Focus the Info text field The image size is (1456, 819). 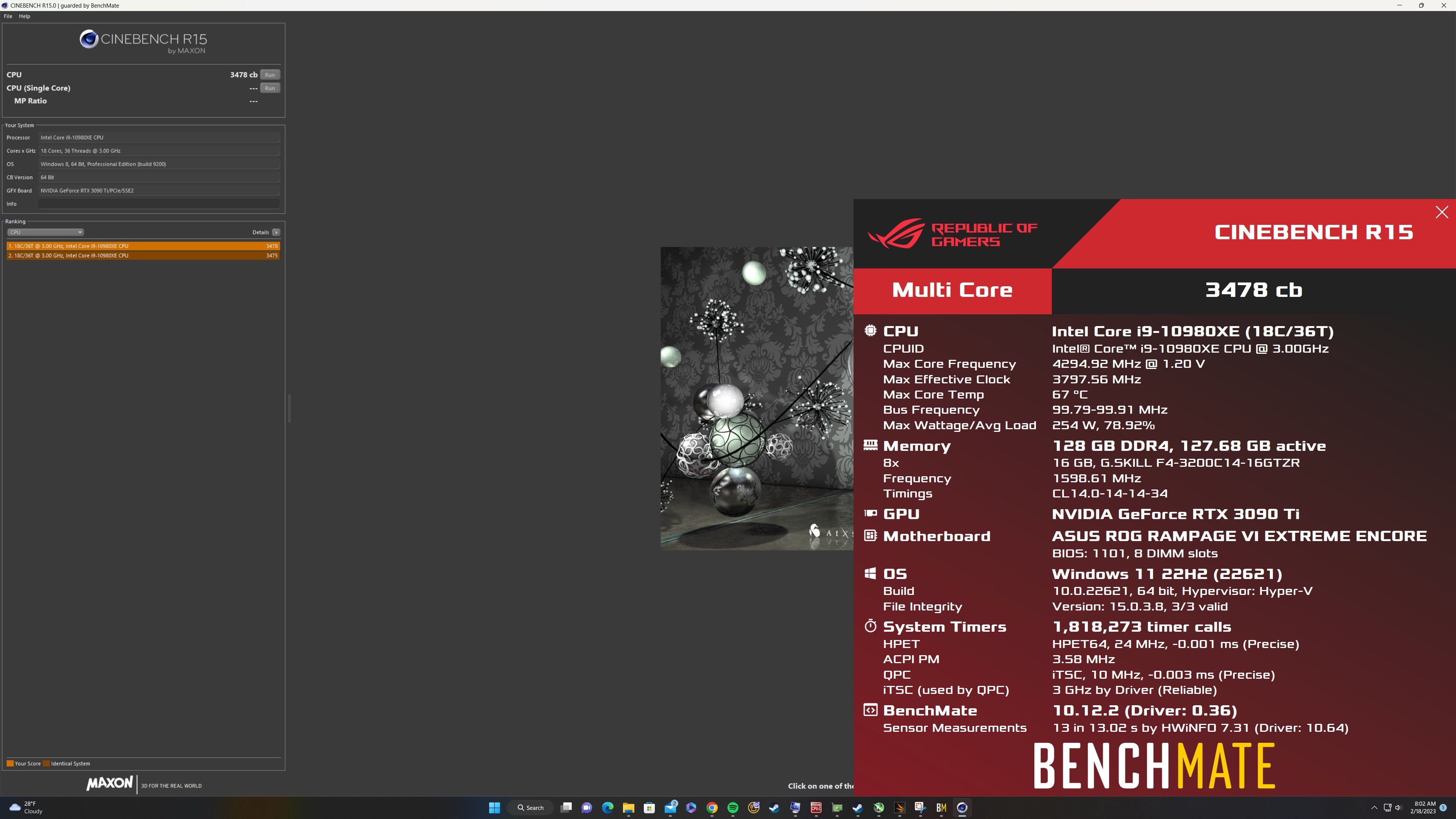[159, 204]
